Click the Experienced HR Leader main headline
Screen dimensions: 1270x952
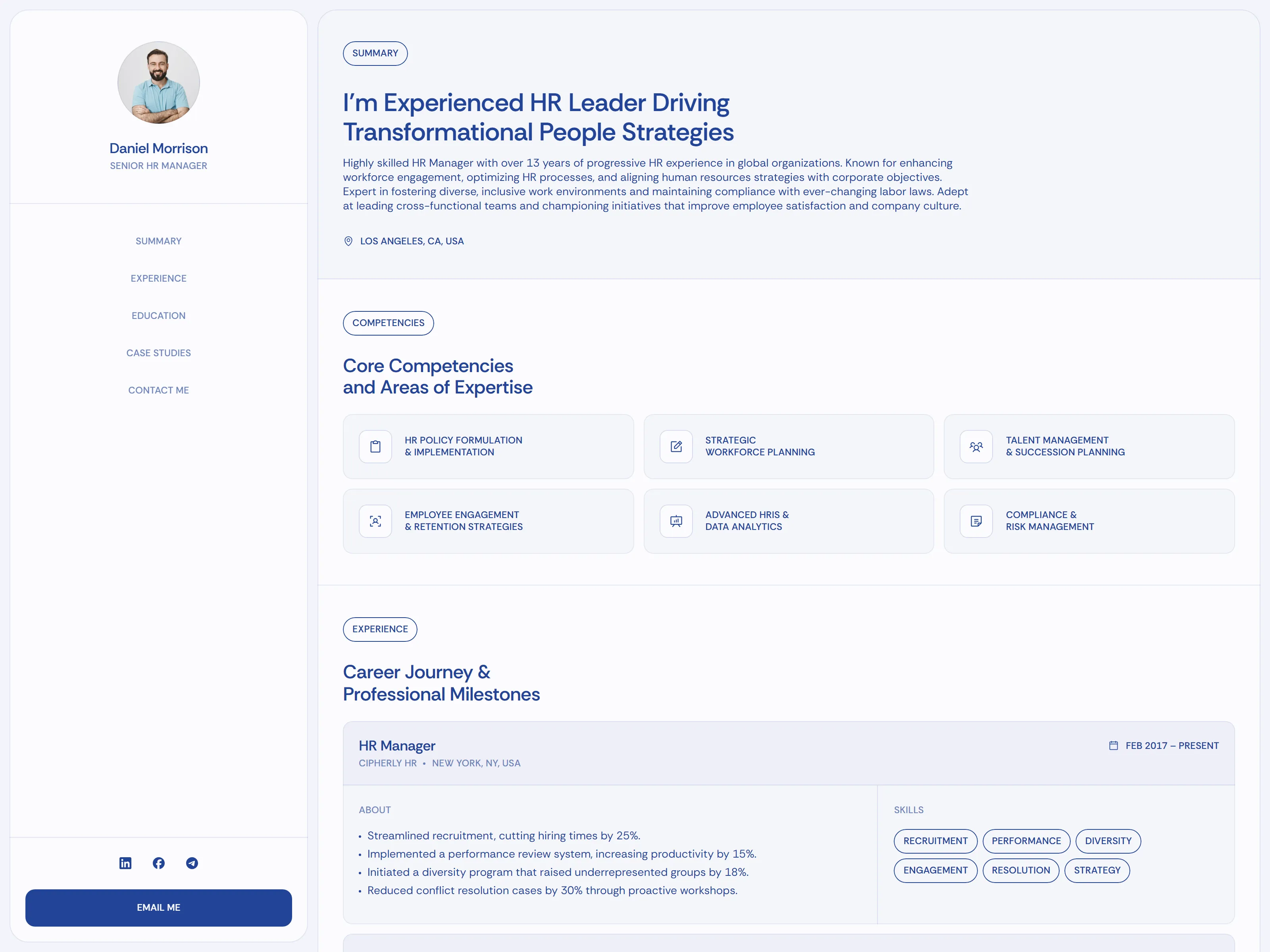coord(538,117)
